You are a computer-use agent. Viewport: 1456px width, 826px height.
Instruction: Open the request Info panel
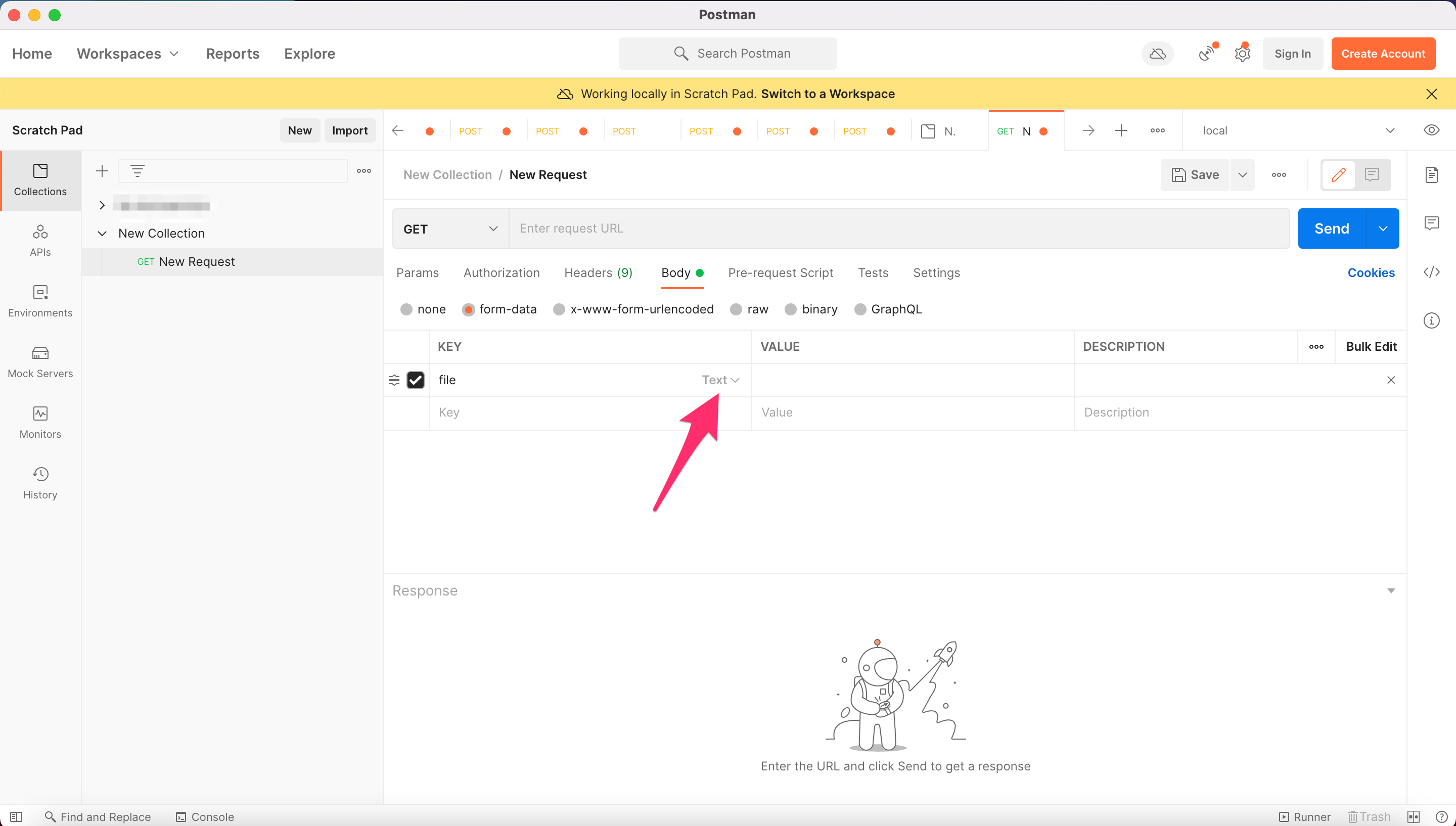point(1432,320)
